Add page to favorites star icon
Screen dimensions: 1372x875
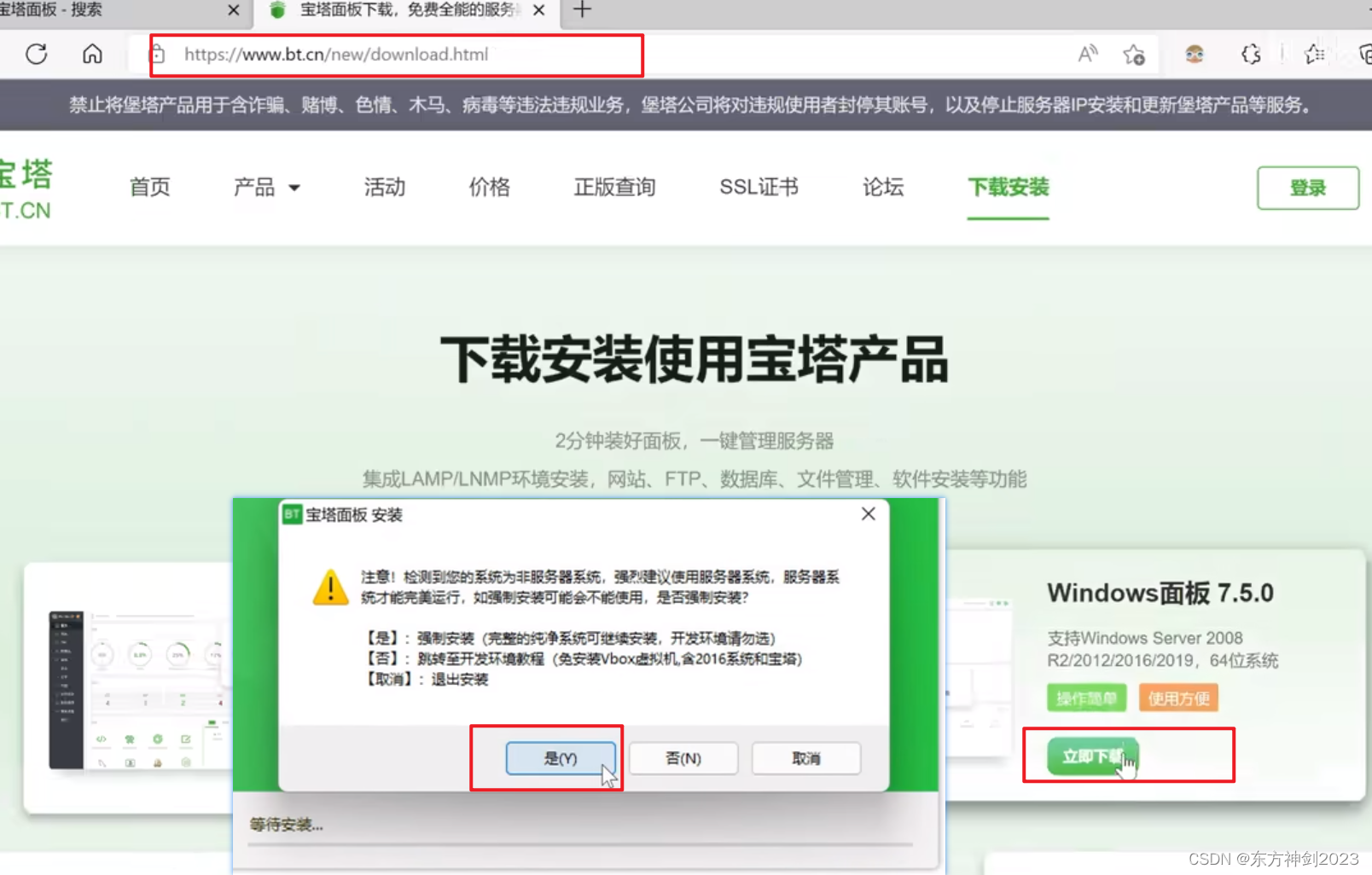click(x=1134, y=55)
